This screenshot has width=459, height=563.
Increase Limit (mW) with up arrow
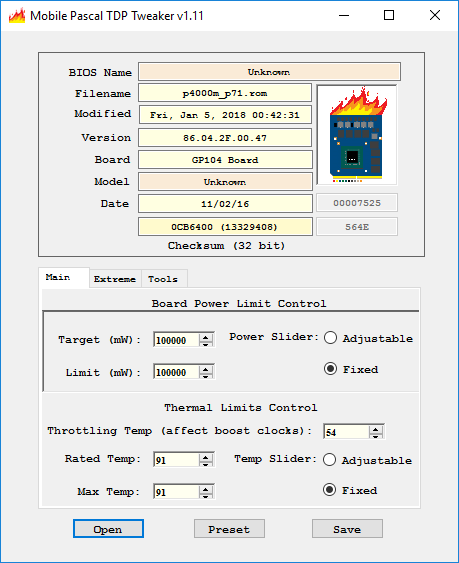206,369
